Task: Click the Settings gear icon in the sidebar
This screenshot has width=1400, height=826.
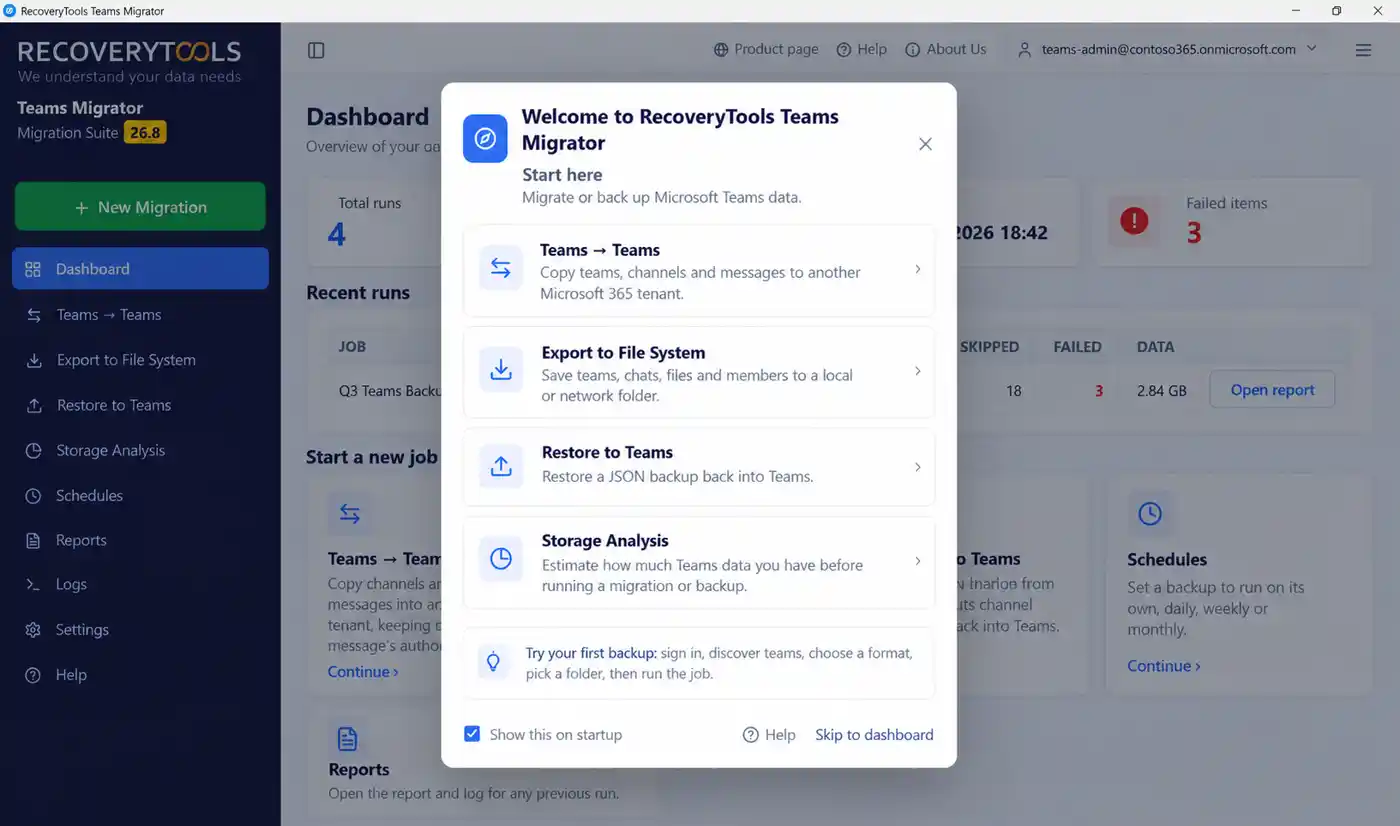Action: point(33,630)
